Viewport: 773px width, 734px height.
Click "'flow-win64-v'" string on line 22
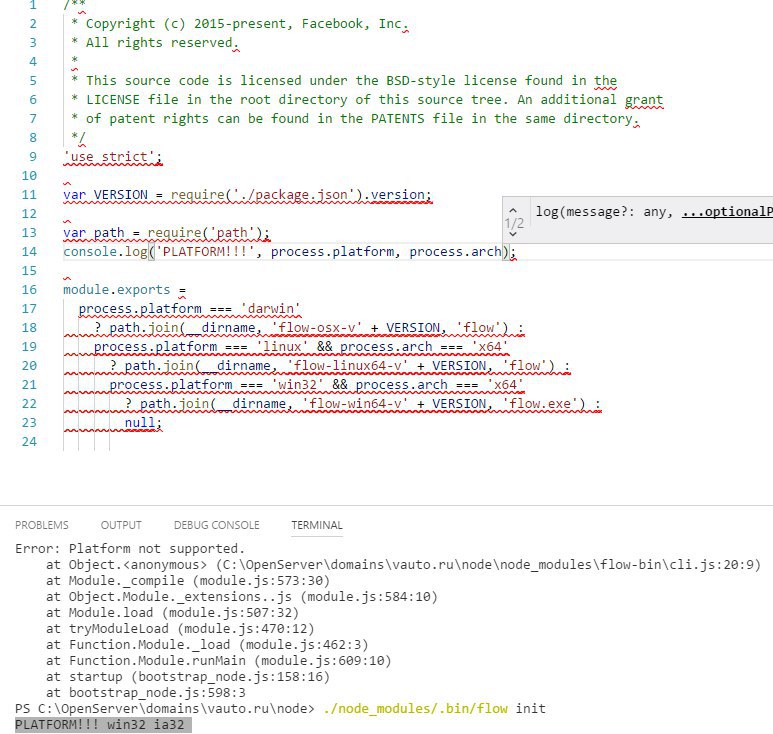355,404
